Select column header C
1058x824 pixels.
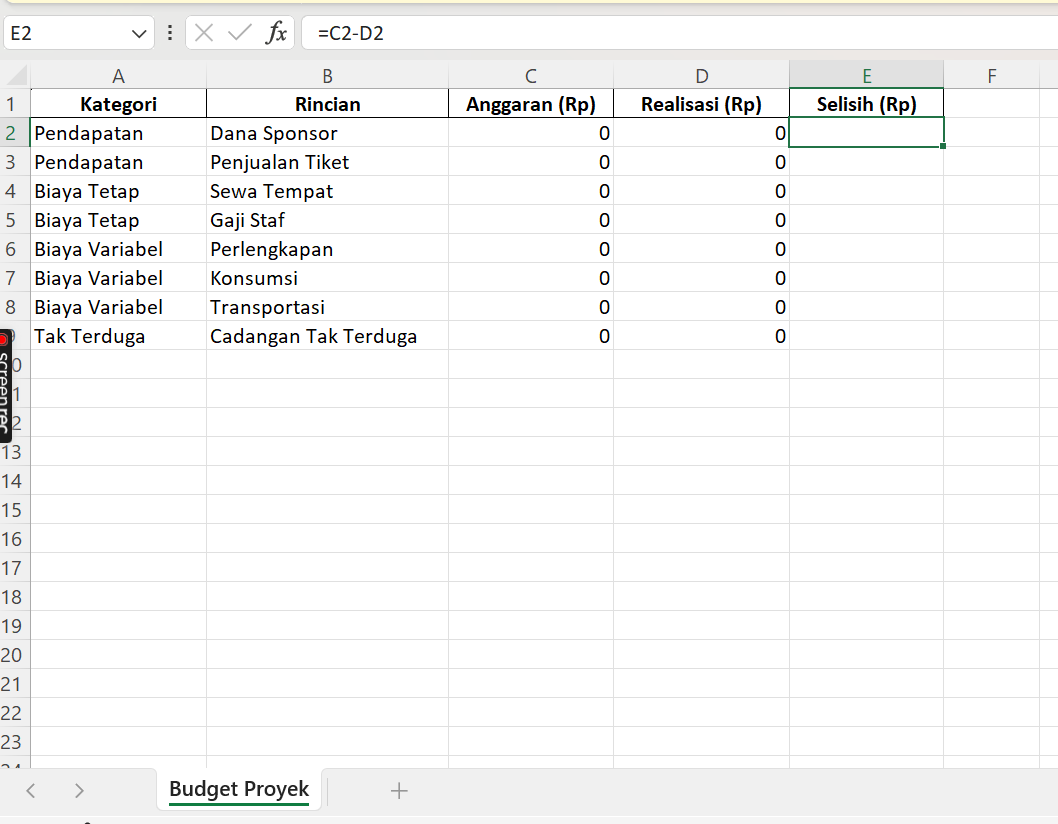point(530,75)
